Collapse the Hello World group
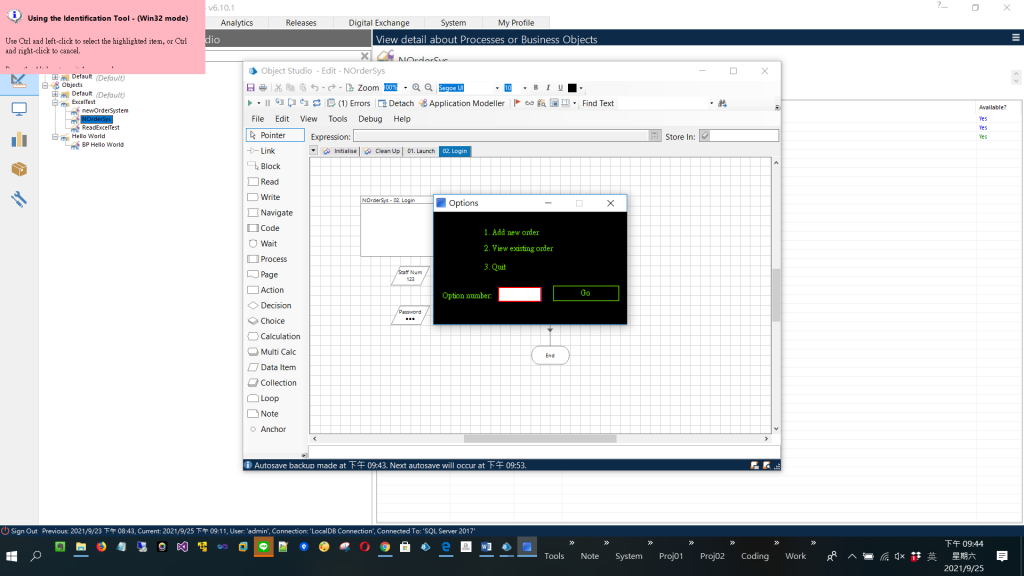 tap(55, 136)
